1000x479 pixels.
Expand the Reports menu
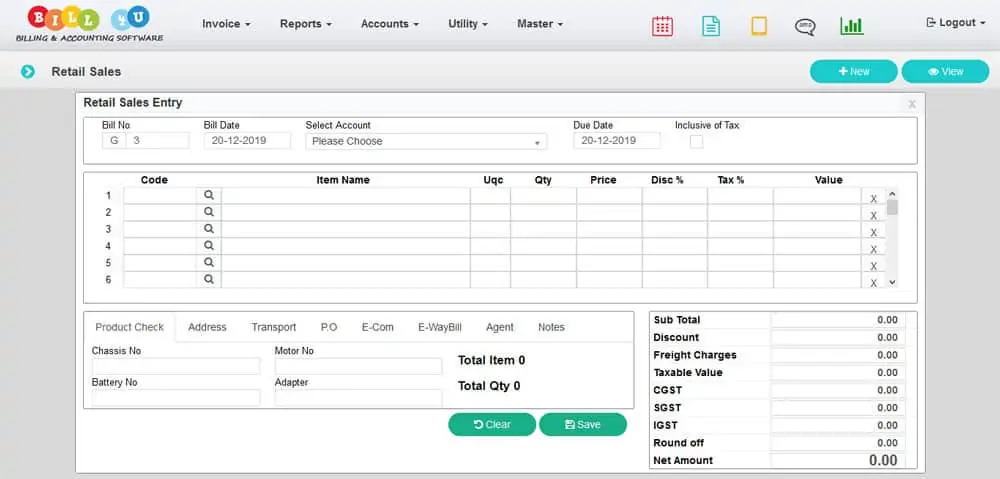pos(305,24)
